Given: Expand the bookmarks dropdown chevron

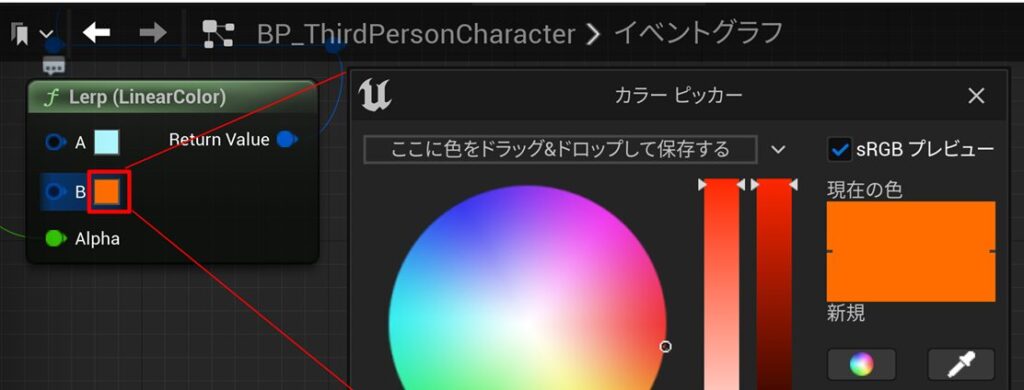Looking at the screenshot, I should tap(46, 34).
